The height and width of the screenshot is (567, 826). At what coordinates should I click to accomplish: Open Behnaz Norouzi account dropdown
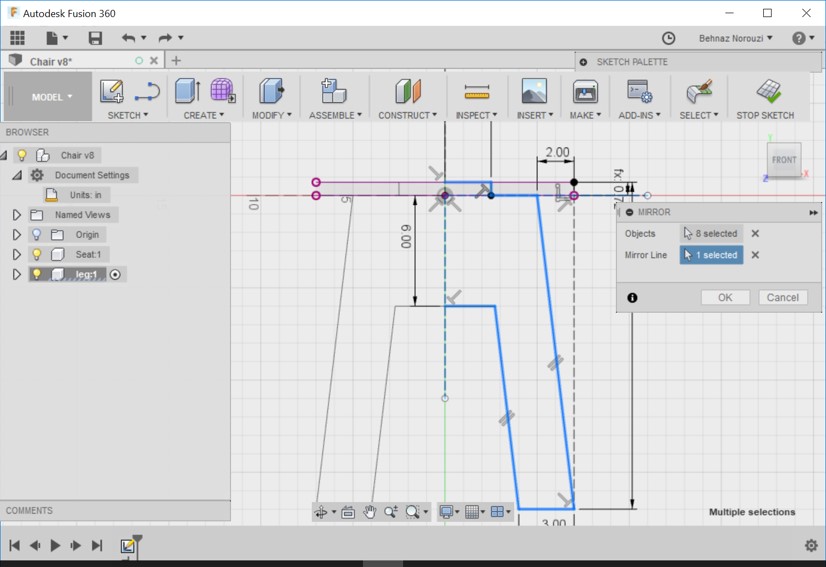(735, 38)
